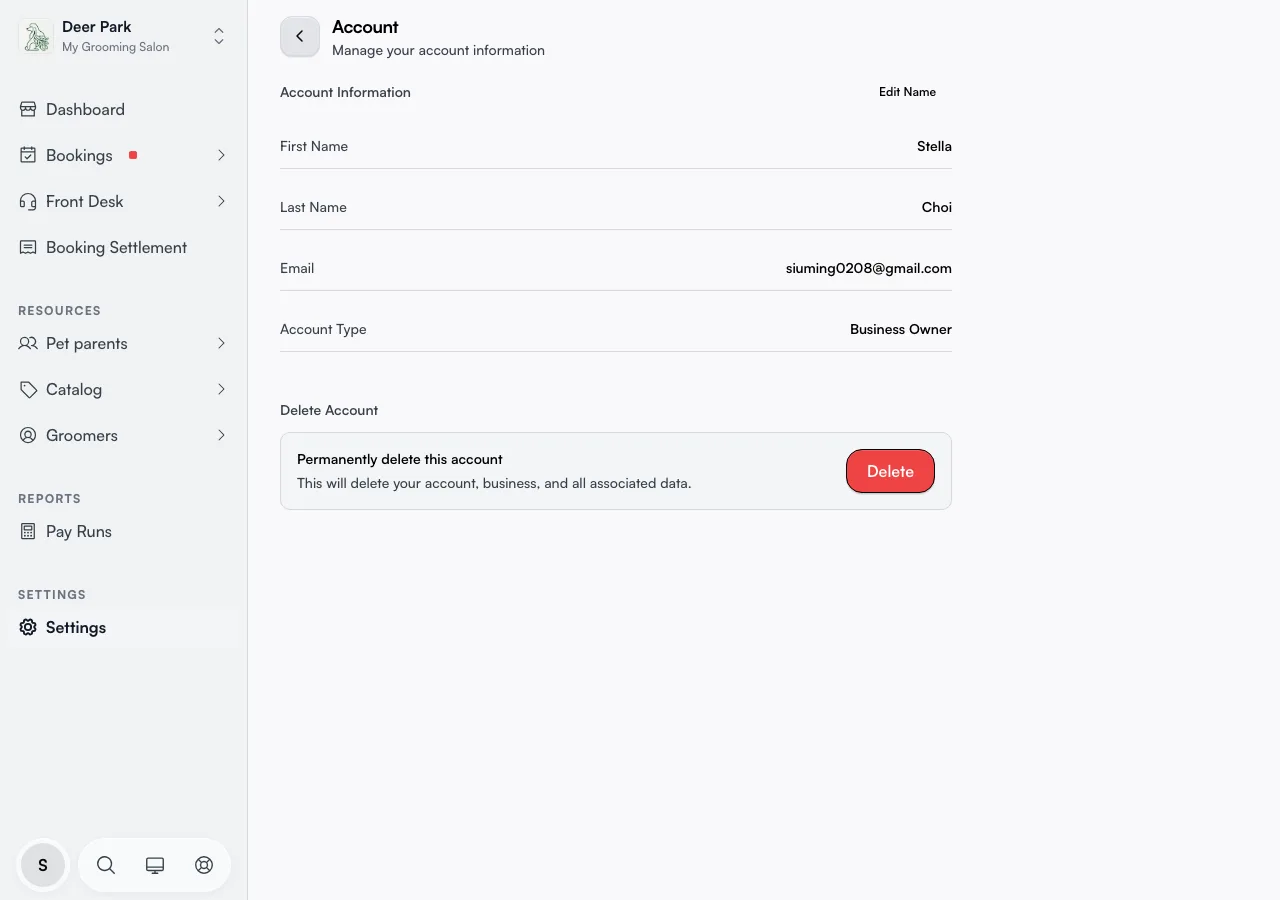Open the Bookings menu item
1280x900 pixels.
tap(124, 155)
